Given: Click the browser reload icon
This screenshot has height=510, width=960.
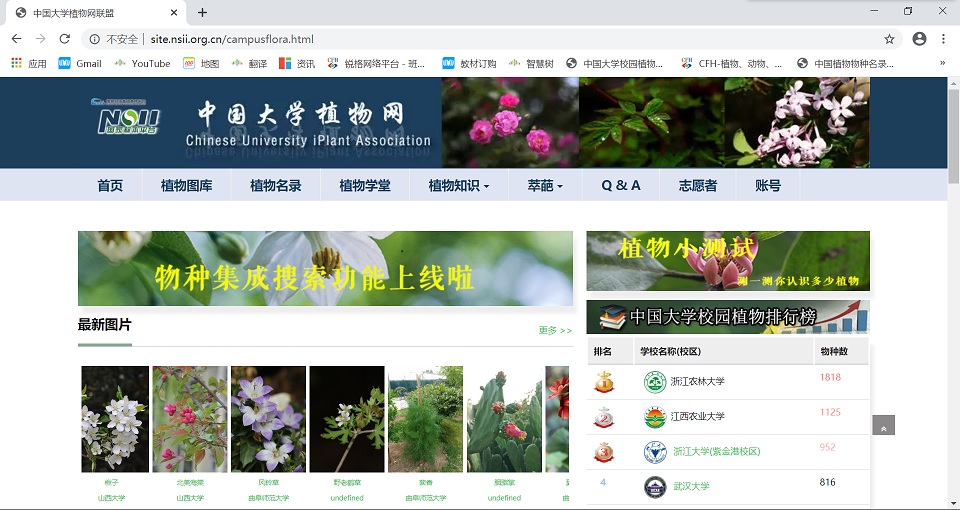Looking at the screenshot, I should 65,39.
